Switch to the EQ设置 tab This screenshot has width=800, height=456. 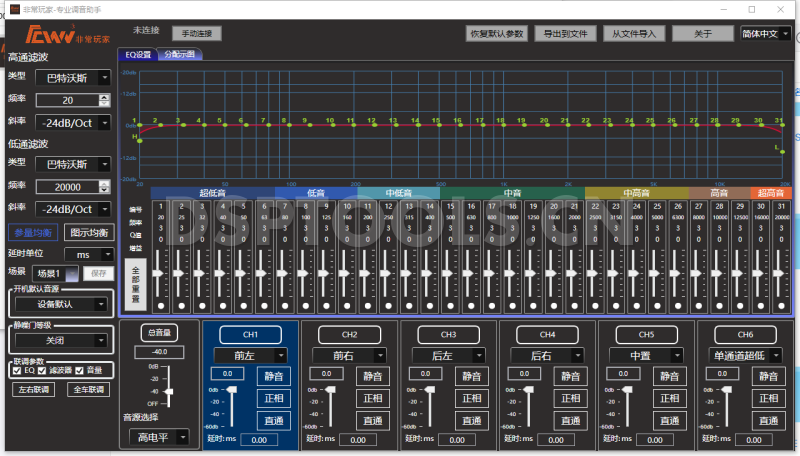(137, 54)
